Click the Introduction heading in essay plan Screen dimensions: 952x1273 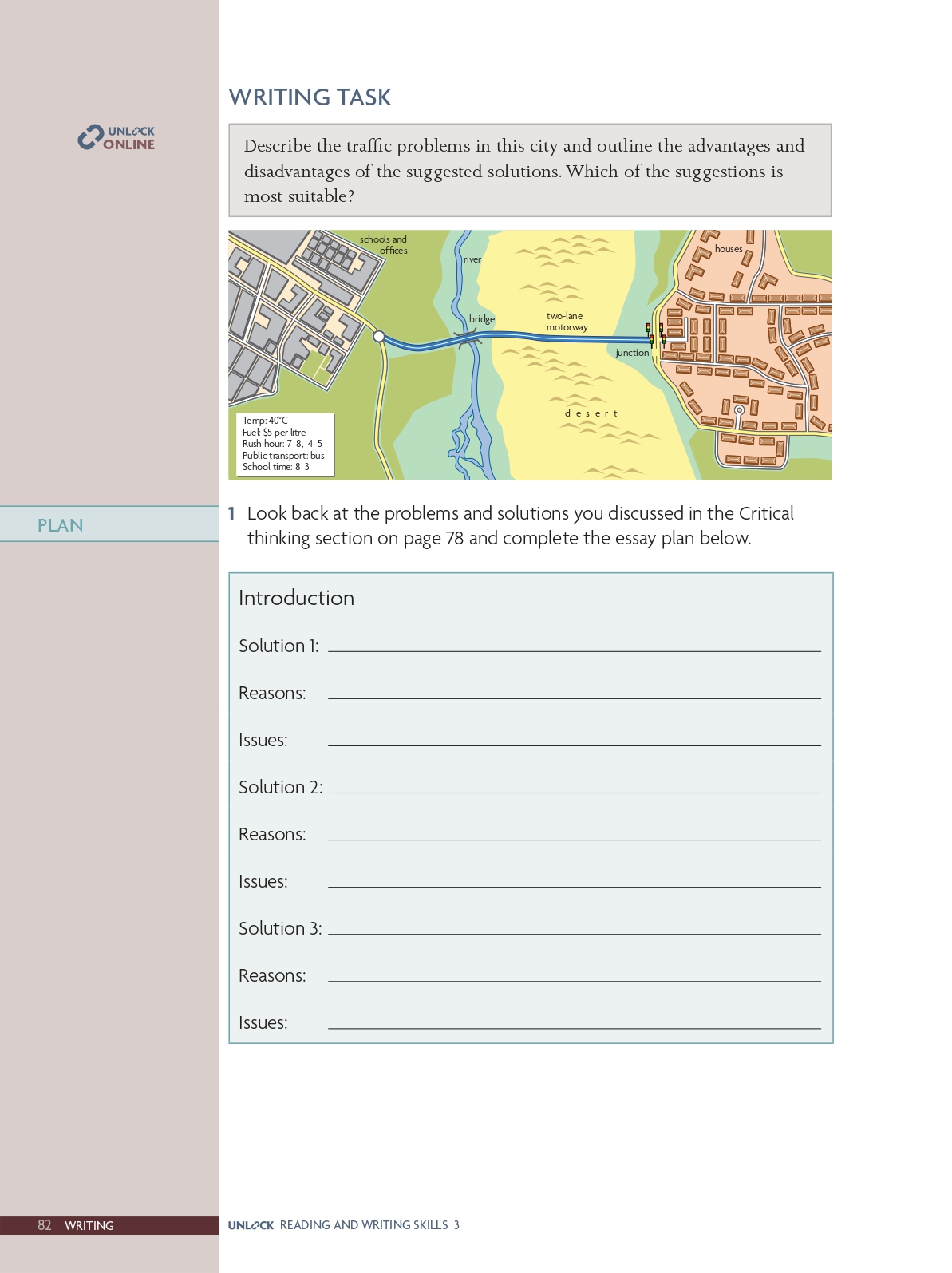(x=296, y=598)
